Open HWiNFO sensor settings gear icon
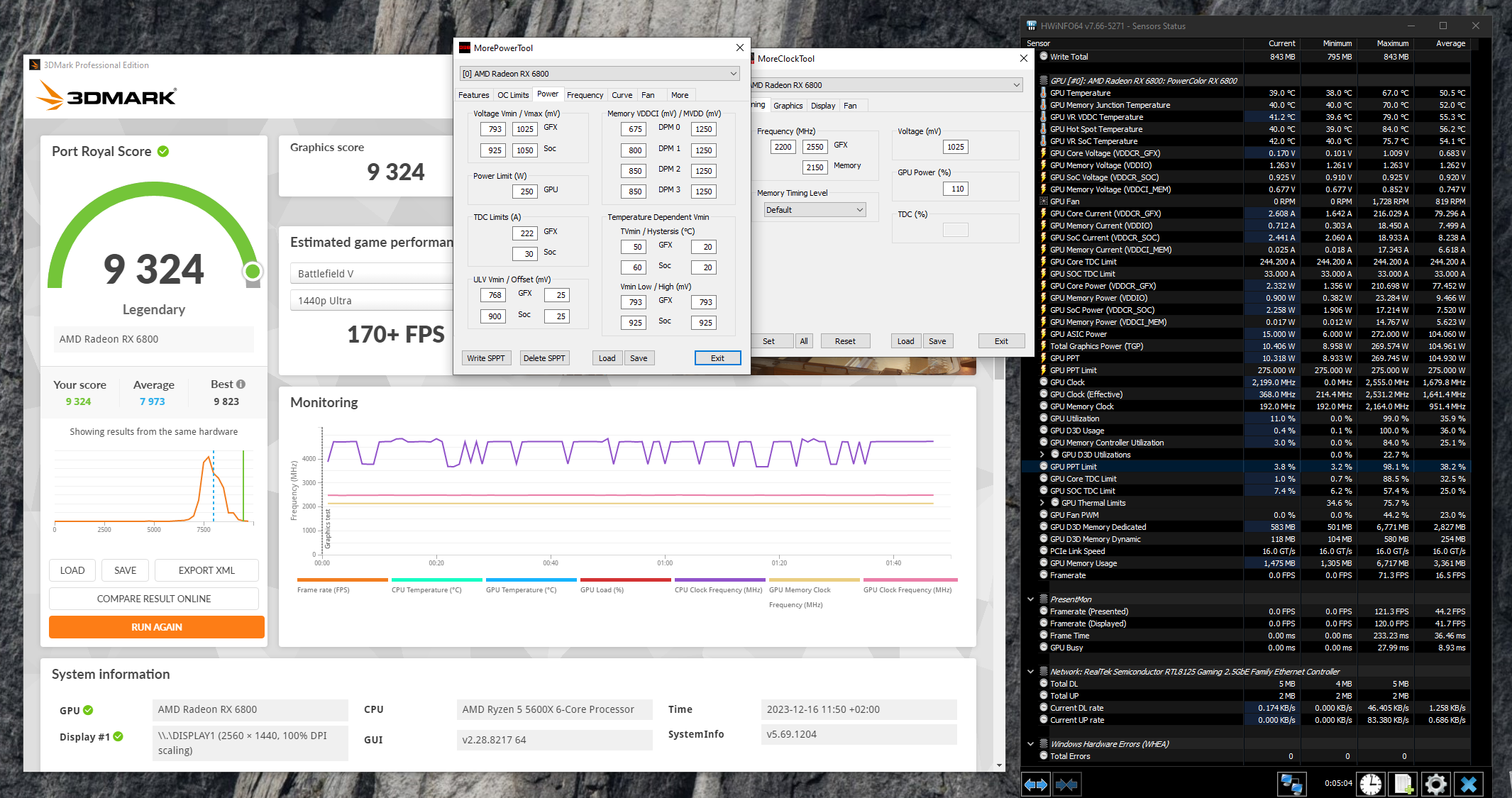This screenshot has width=1512, height=798. click(1435, 784)
